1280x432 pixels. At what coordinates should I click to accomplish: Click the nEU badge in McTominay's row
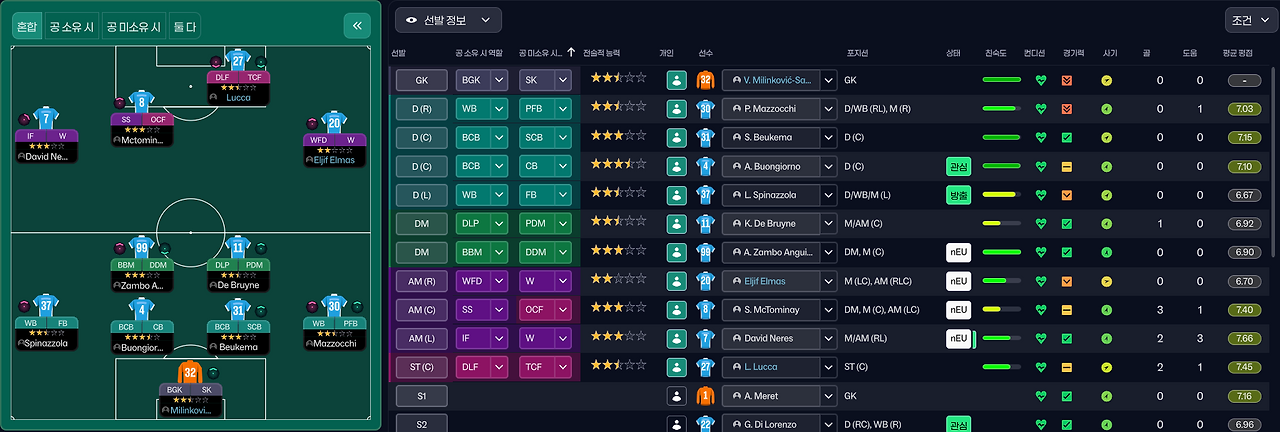click(x=959, y=310)
